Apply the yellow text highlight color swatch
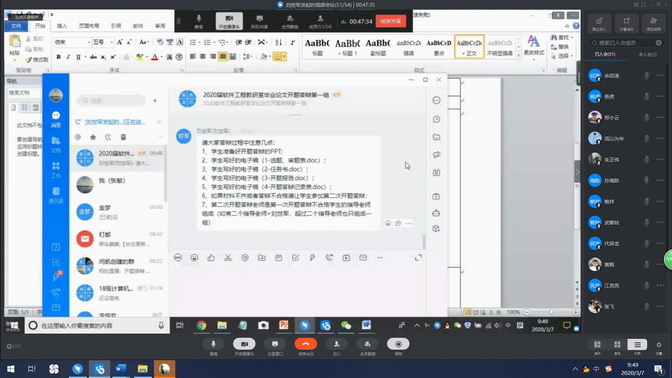Image resolution: width=672 pixels, height=378 pixels. pyautogui.click(x=140, y=57)
